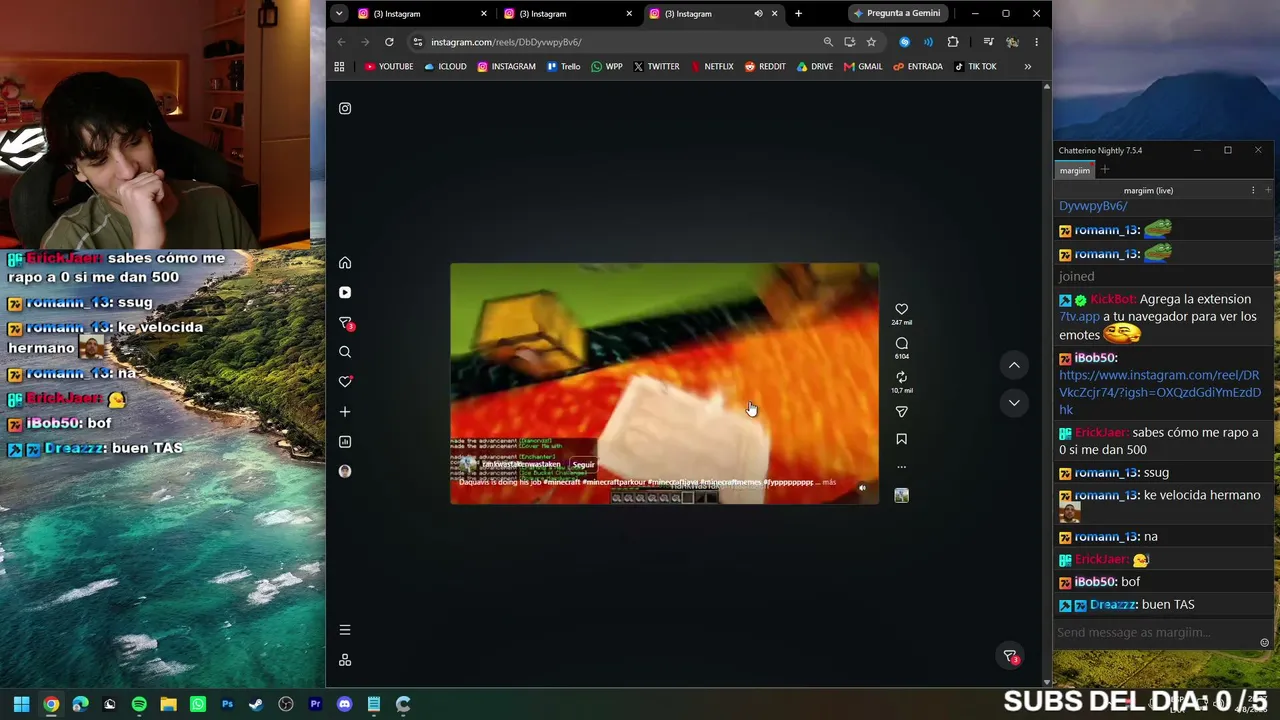The width and height of the screenshot is (1280, 720).
Task: Open Chrome media controls icon
Action: click(x=988, y=42)
